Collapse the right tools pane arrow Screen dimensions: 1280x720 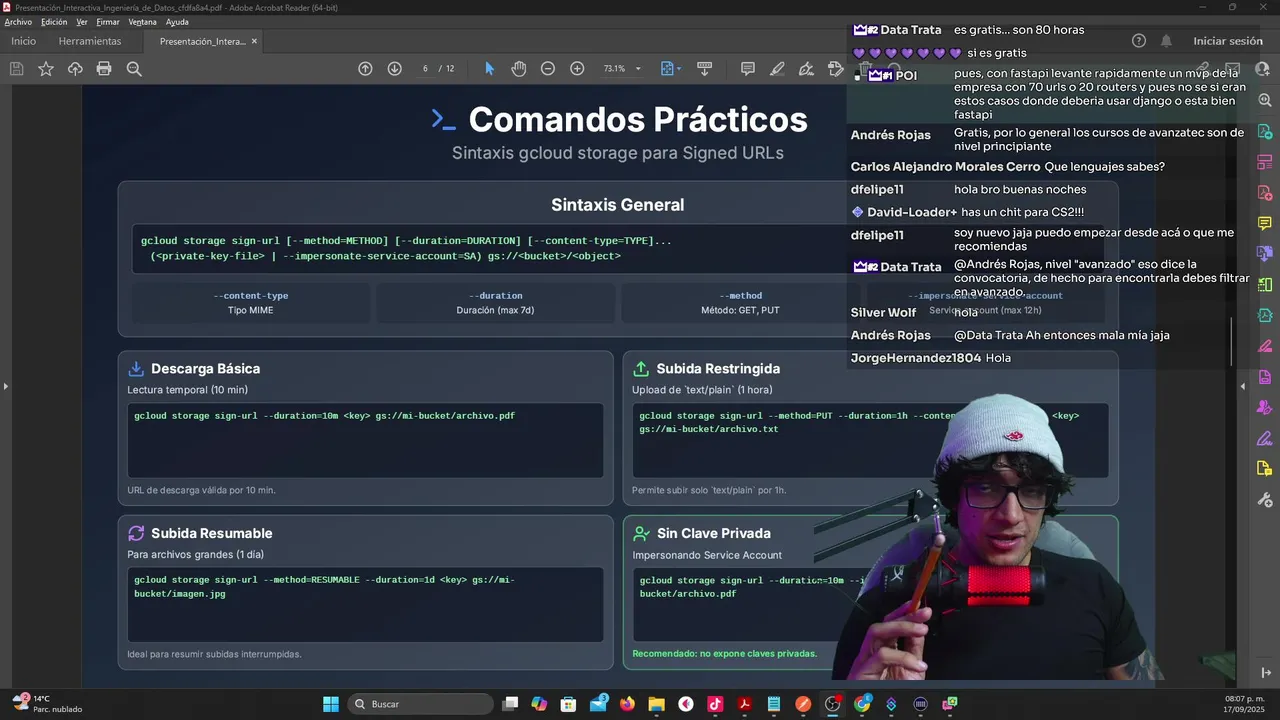(1243, 386)
